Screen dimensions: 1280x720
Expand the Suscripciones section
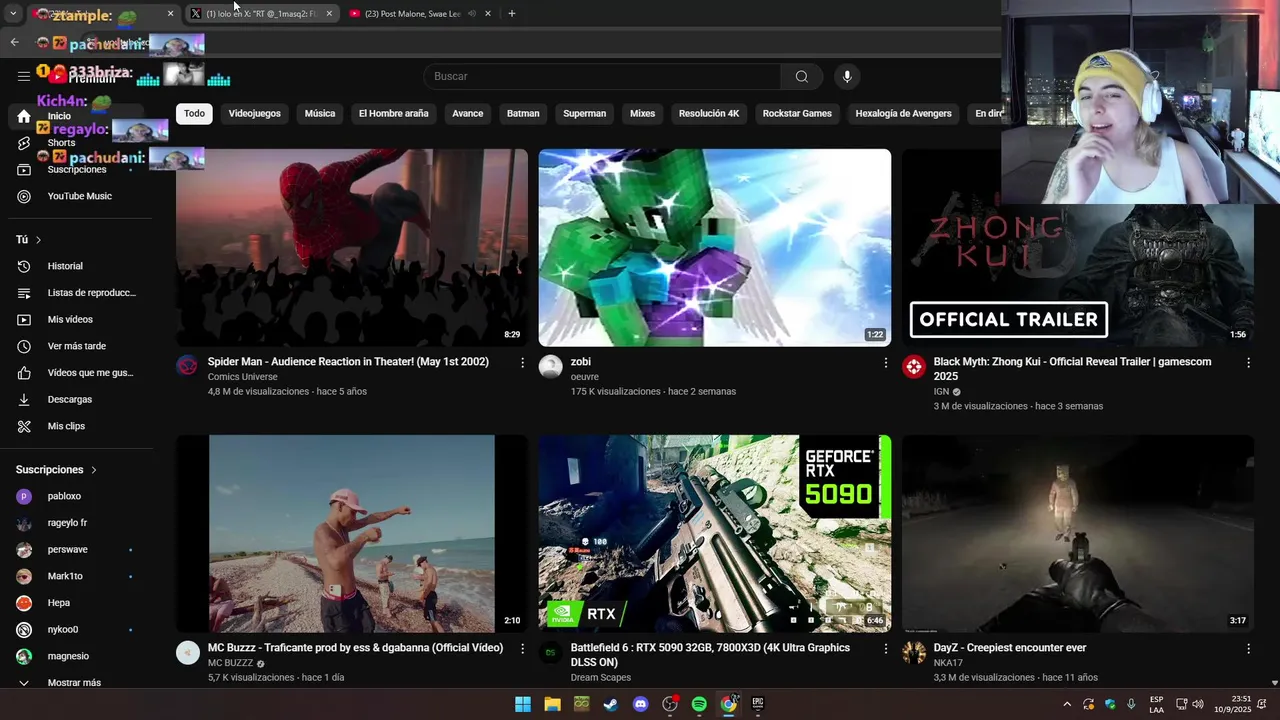pos(56,470)
